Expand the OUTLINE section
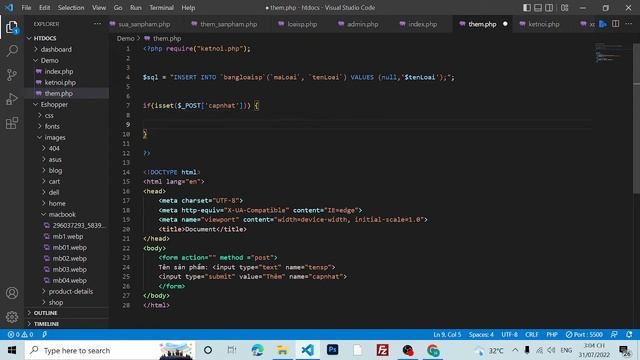Image resolution: width=640 pixels, height=360 pixels. click(x=45, y=313)
